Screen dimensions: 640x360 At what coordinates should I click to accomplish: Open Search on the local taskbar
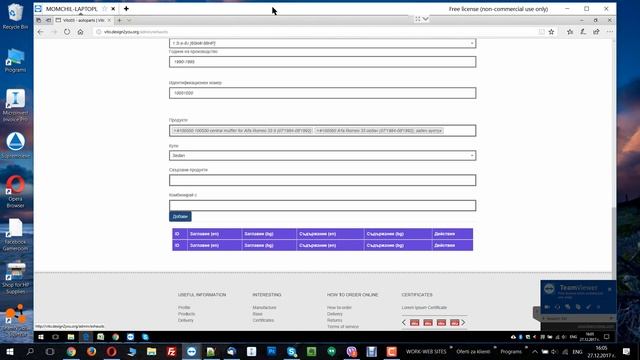tap(30, 351)
